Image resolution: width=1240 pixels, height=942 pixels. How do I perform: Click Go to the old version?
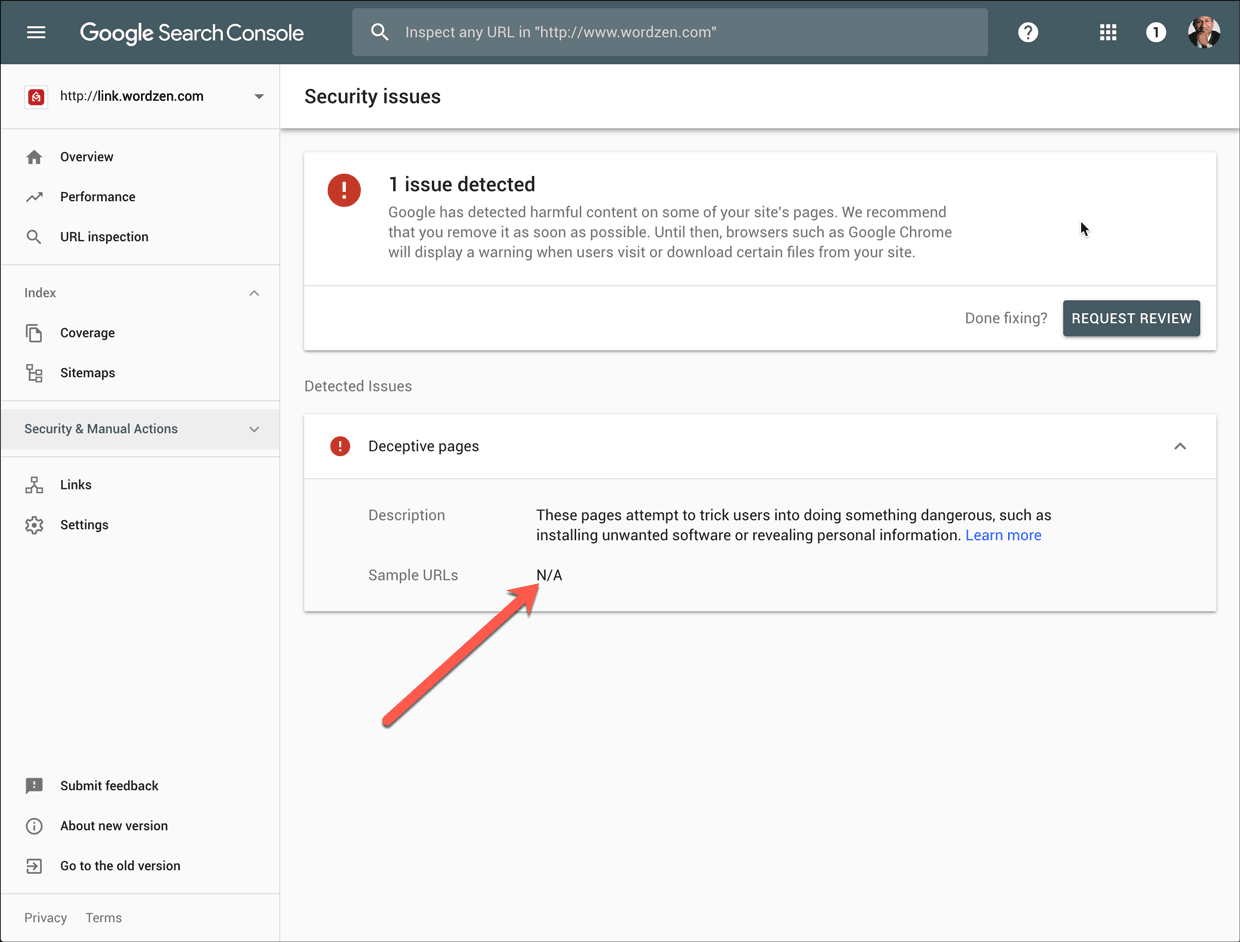(x=120, y=866)
